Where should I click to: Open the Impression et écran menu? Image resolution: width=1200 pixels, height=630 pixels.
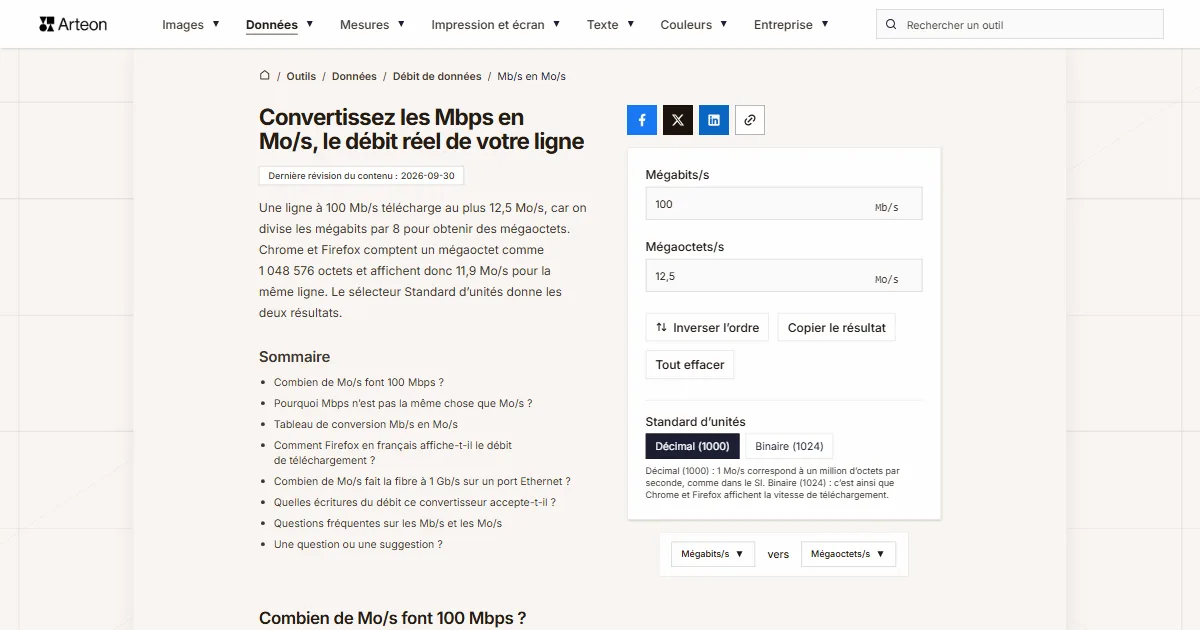(x=496, y=24)
